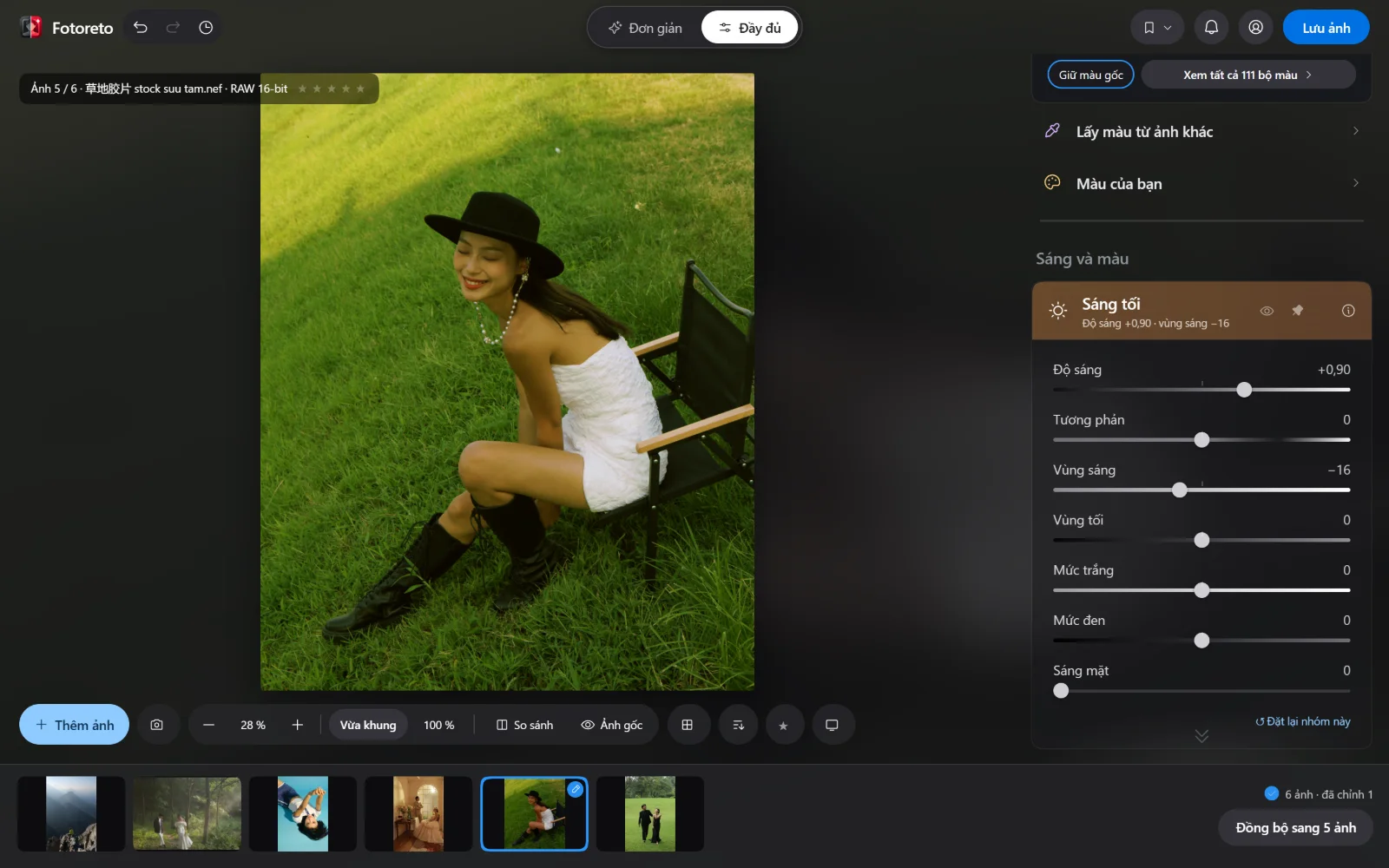Toggle Giữ màu gốc option
The image size is (1389, 868).
(x=1091, y=75)
